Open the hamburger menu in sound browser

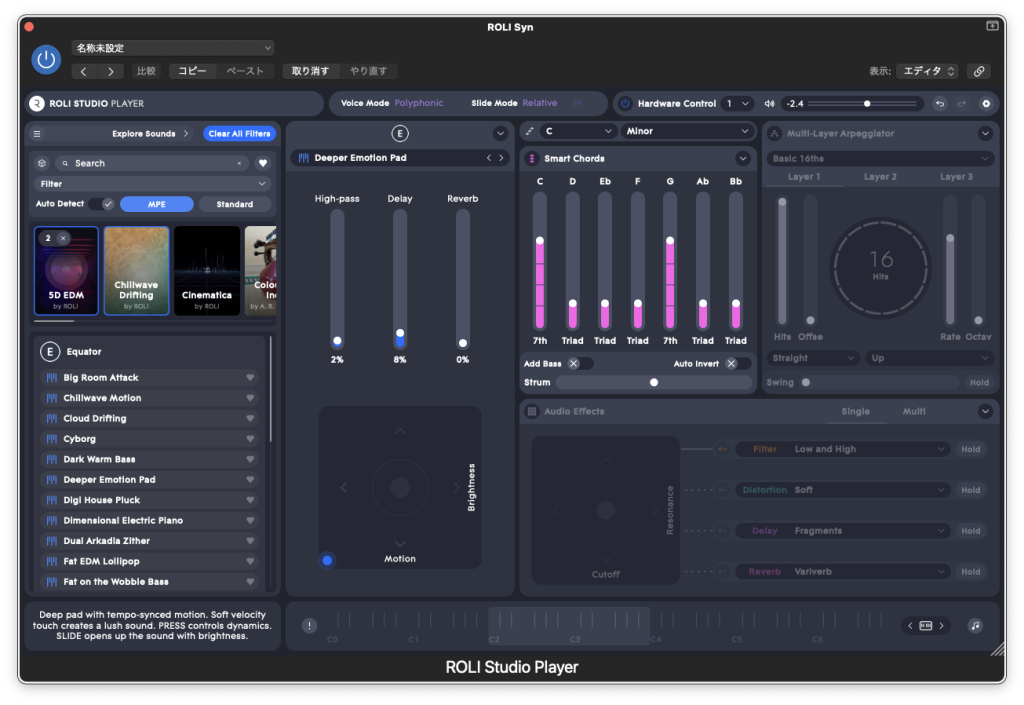coord(37,134)
